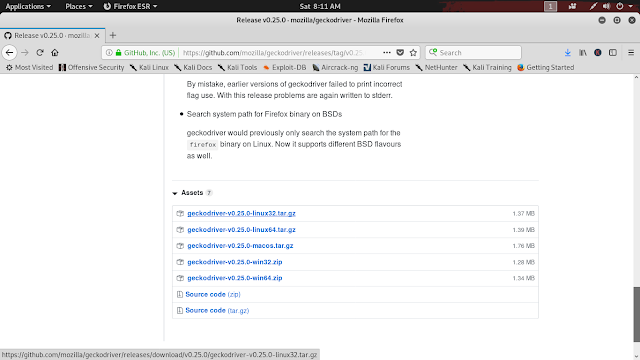This screenshot has width=640, height=360.
Task: Click the package icon beside win64 zip
Action: [x=180, y=278]
